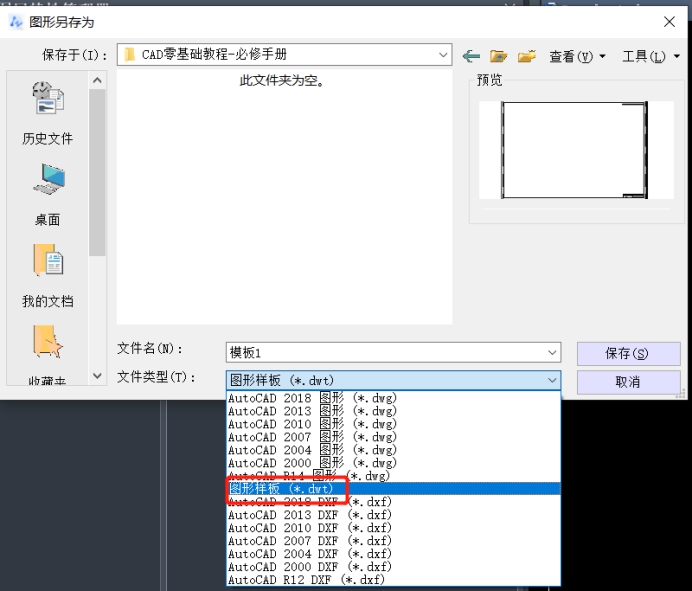Click the up one level folder icon
692x591 pixels.
[x=499, y=56]
